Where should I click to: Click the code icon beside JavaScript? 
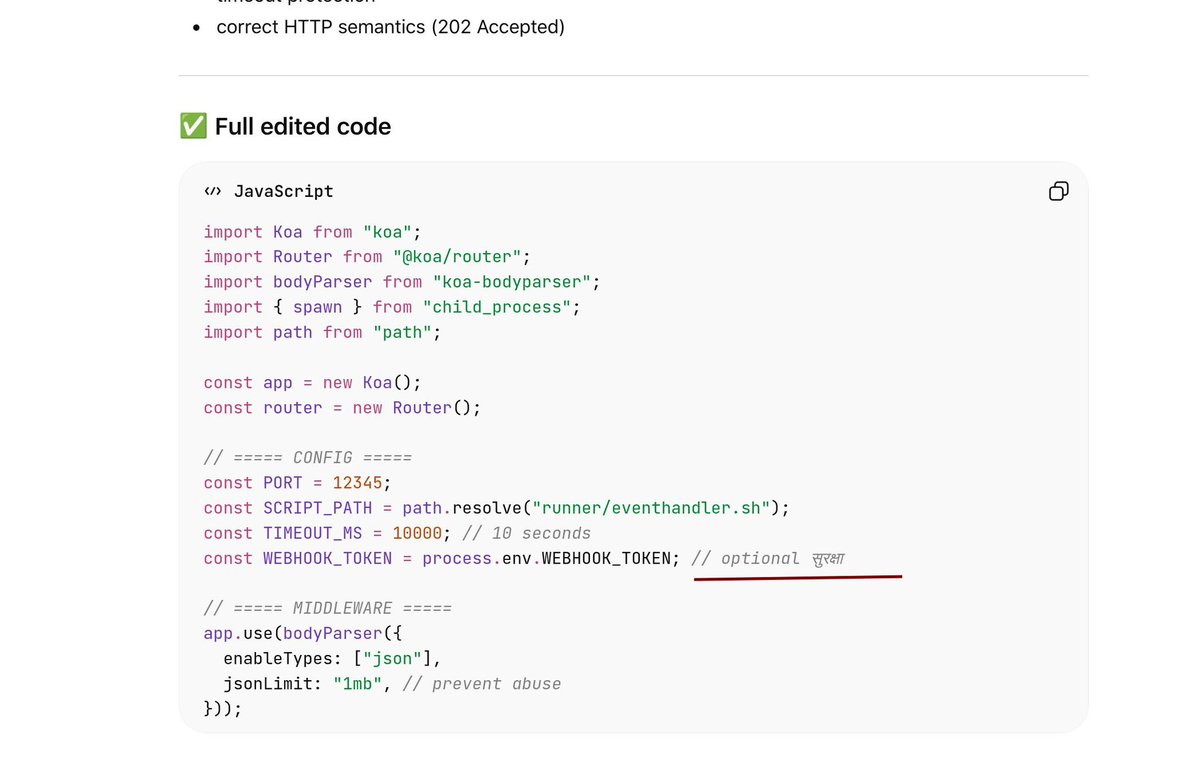[x=212, y=191]
